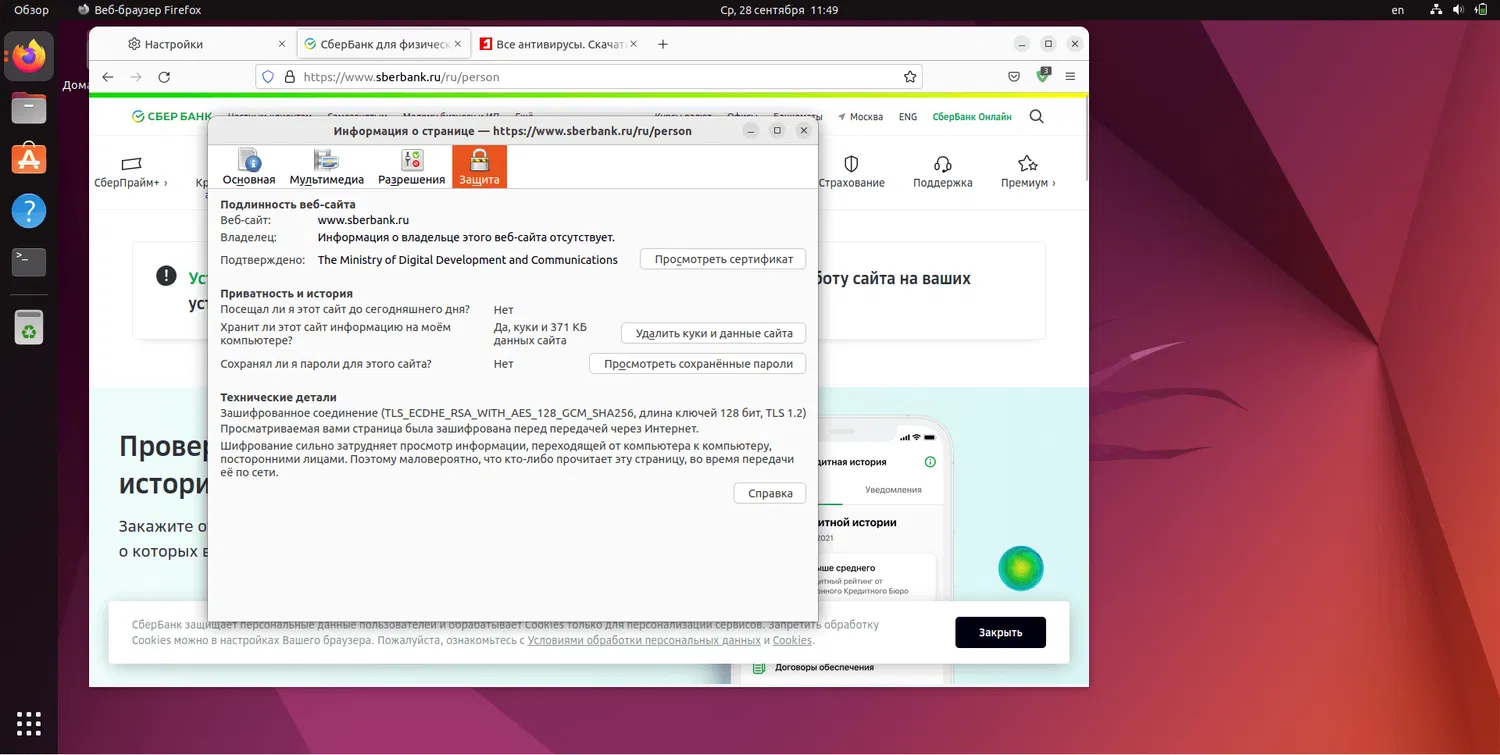Select the Защита tab with padlock icon
The width and height of the screenshot is (1500, 755).
pyautogui.click(x=479, y=167)
